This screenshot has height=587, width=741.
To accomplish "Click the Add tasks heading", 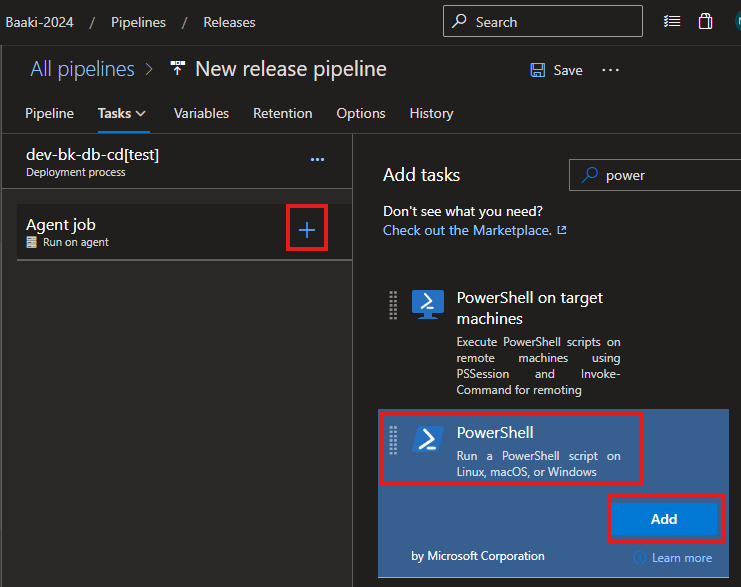I will [422, 175].
